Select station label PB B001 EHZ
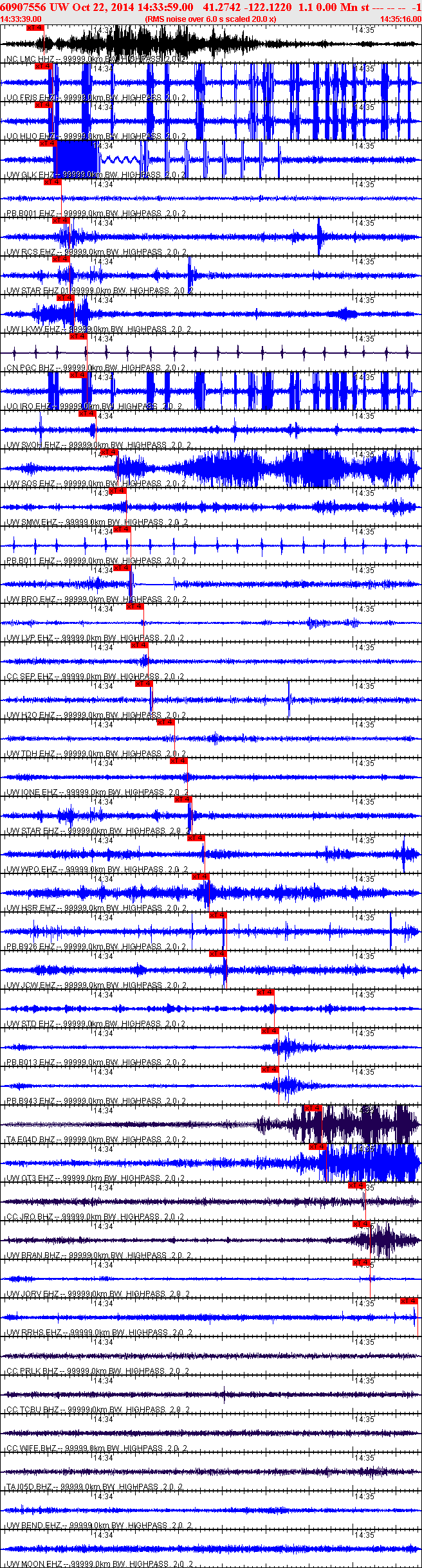 (30, 214)
